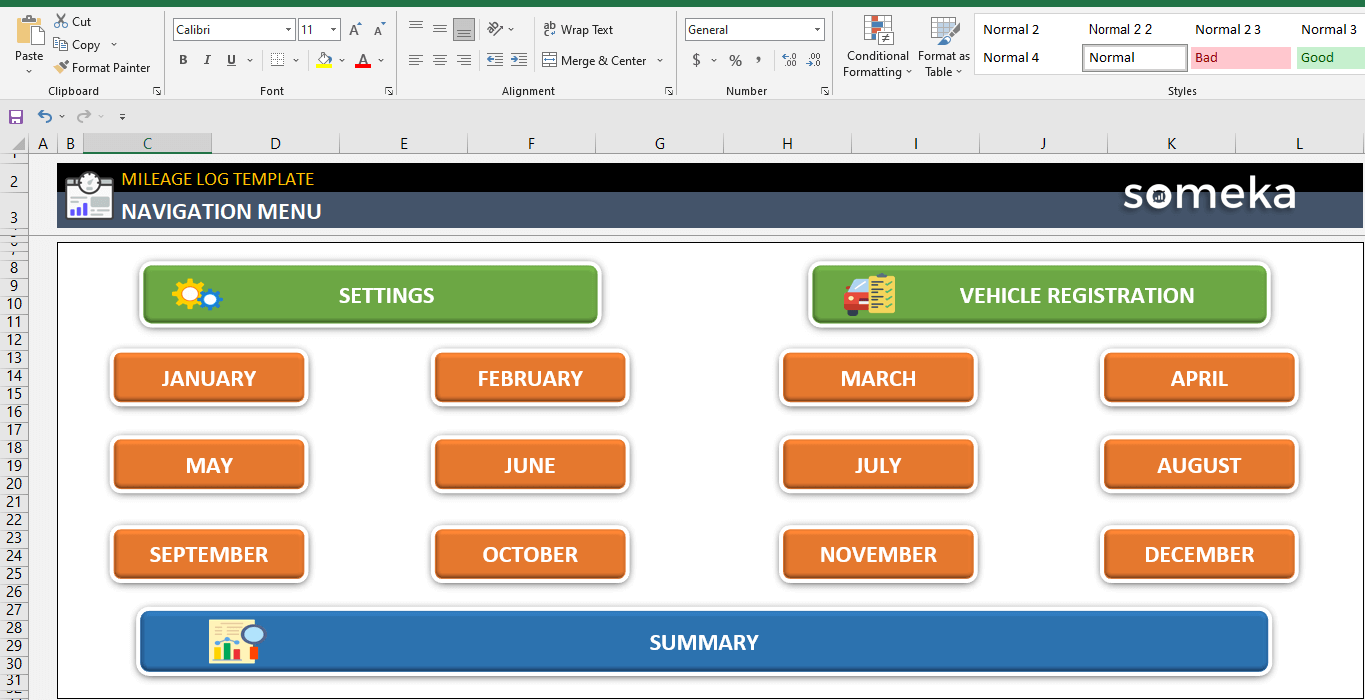Select the column F header
This screenshot has width=1365, height=700.
coord(531,144)
